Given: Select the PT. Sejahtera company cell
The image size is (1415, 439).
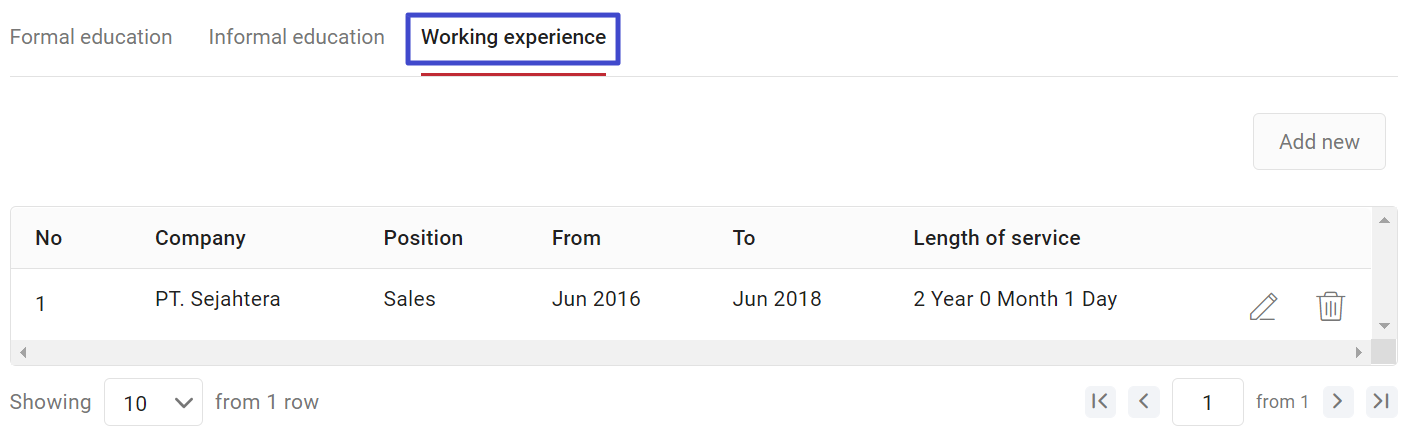Looking at the screenshot, I should click(218, 299).
